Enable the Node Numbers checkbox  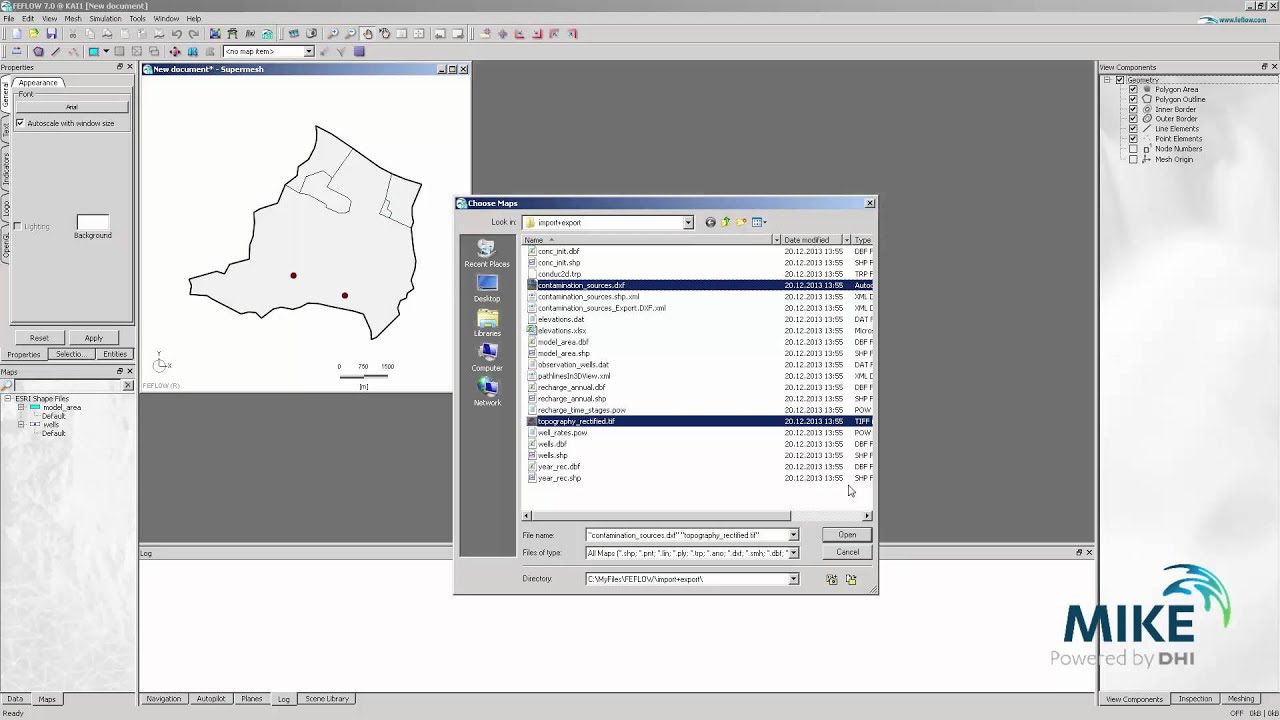[x=1133, y=149]
